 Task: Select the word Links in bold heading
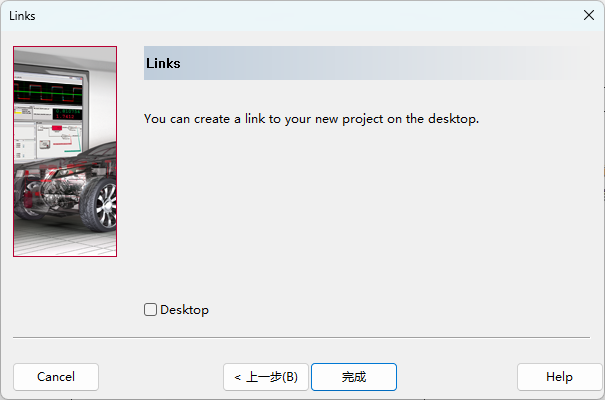(163, 63)
